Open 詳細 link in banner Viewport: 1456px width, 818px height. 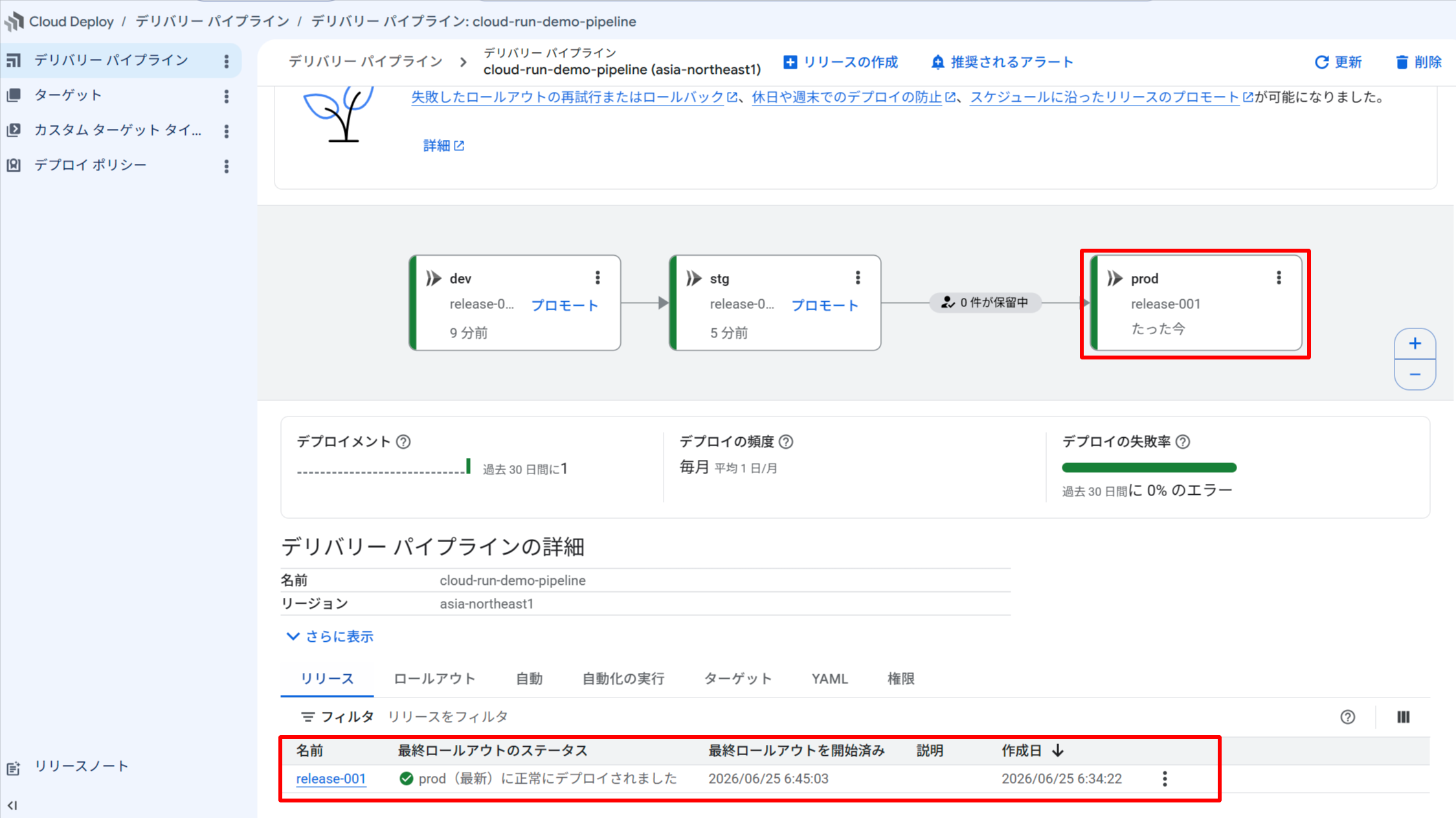[x=443, y=146]
